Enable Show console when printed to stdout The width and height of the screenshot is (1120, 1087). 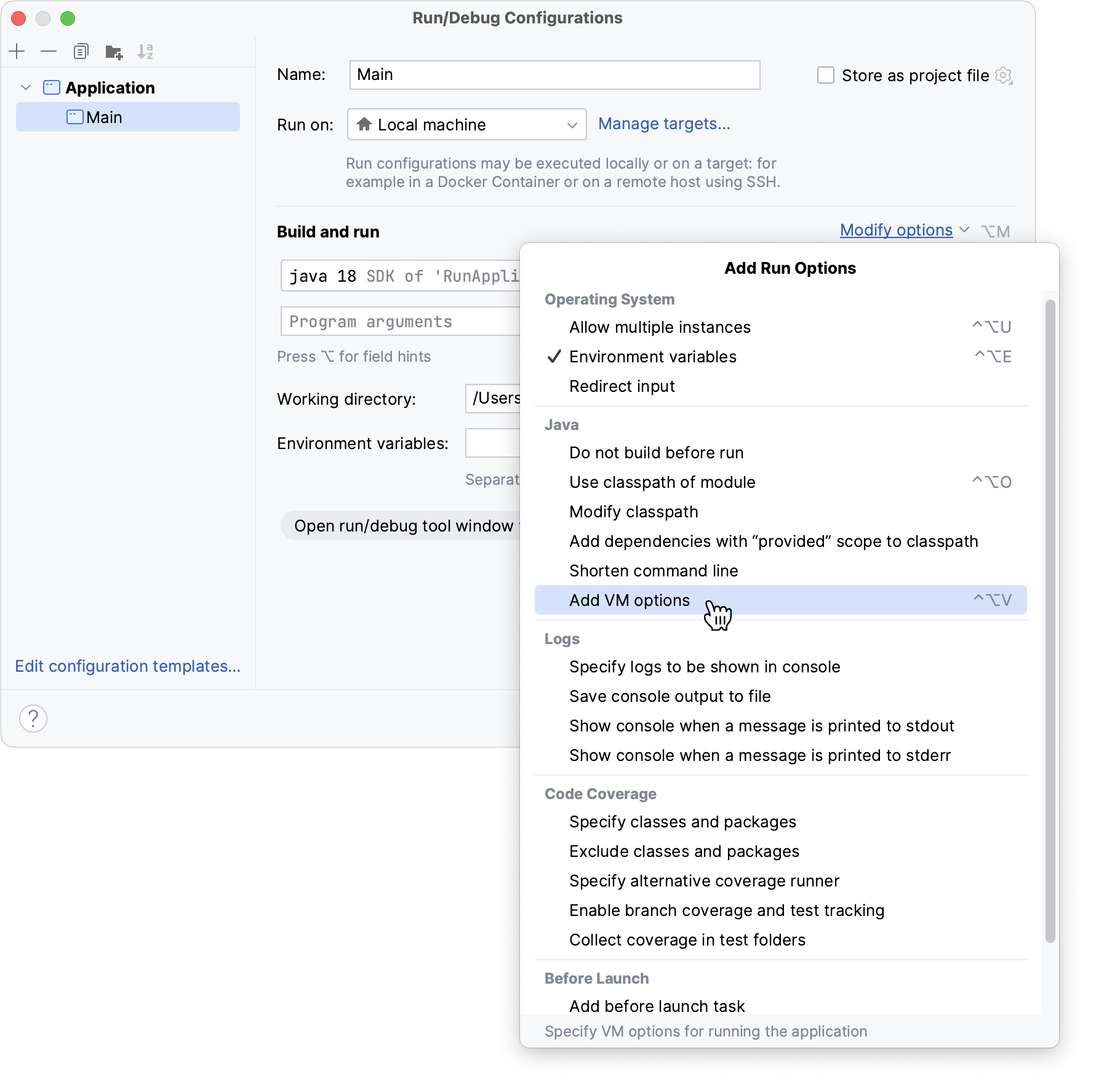click(781, 726)
